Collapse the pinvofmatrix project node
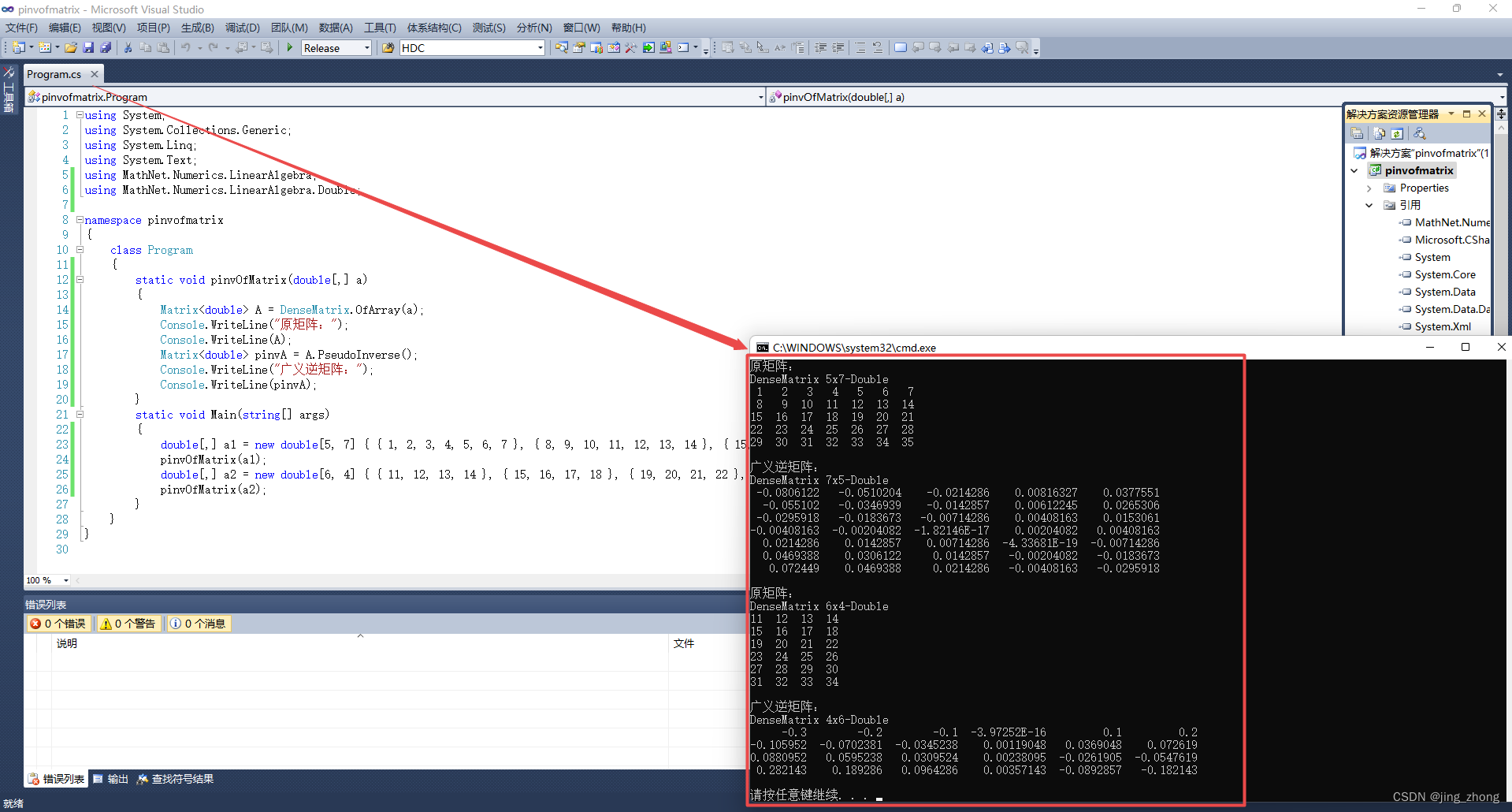Viewport: 1512px width, 812px height. [1354, 170]
